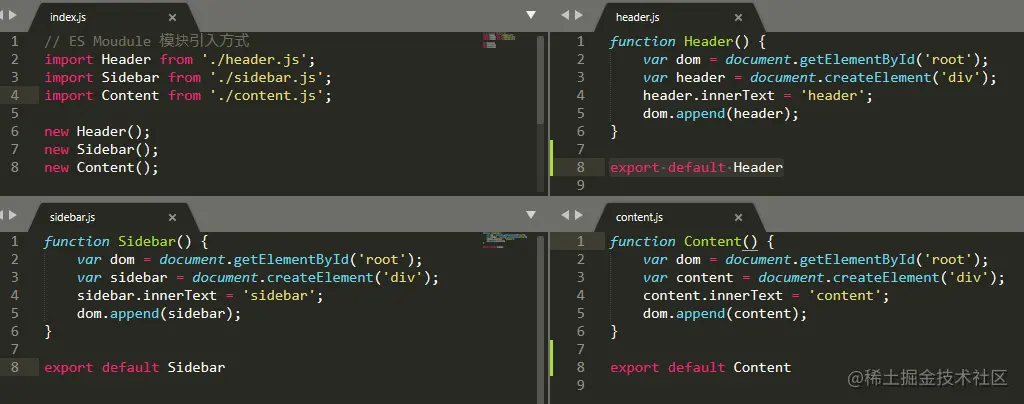Click the 'var dom' line in sidebar.js
Image resolution: width=1024 pixels, height=404 pixels.
tap(250, 259)
